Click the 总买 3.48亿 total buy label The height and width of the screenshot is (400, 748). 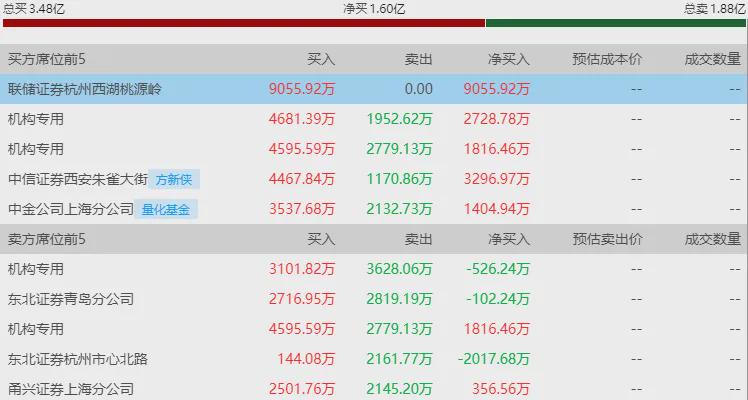pos(33,8)
